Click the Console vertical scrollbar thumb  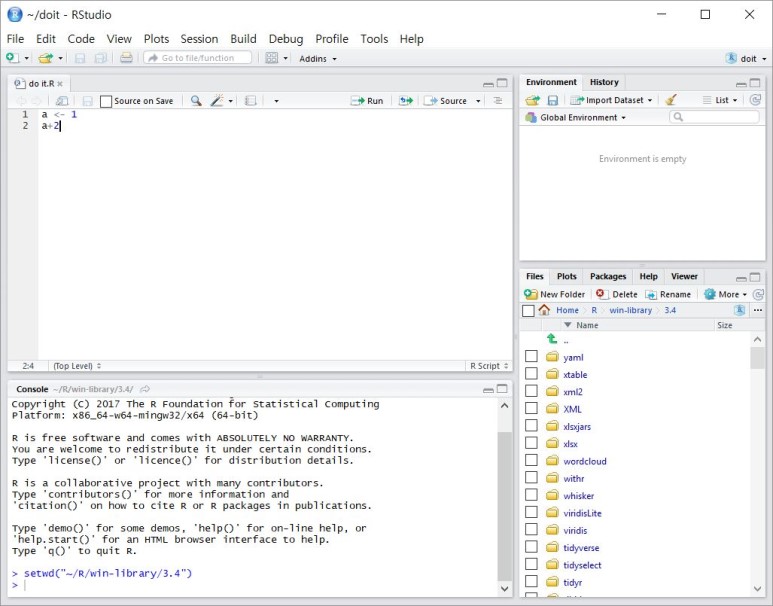point(504,506)
